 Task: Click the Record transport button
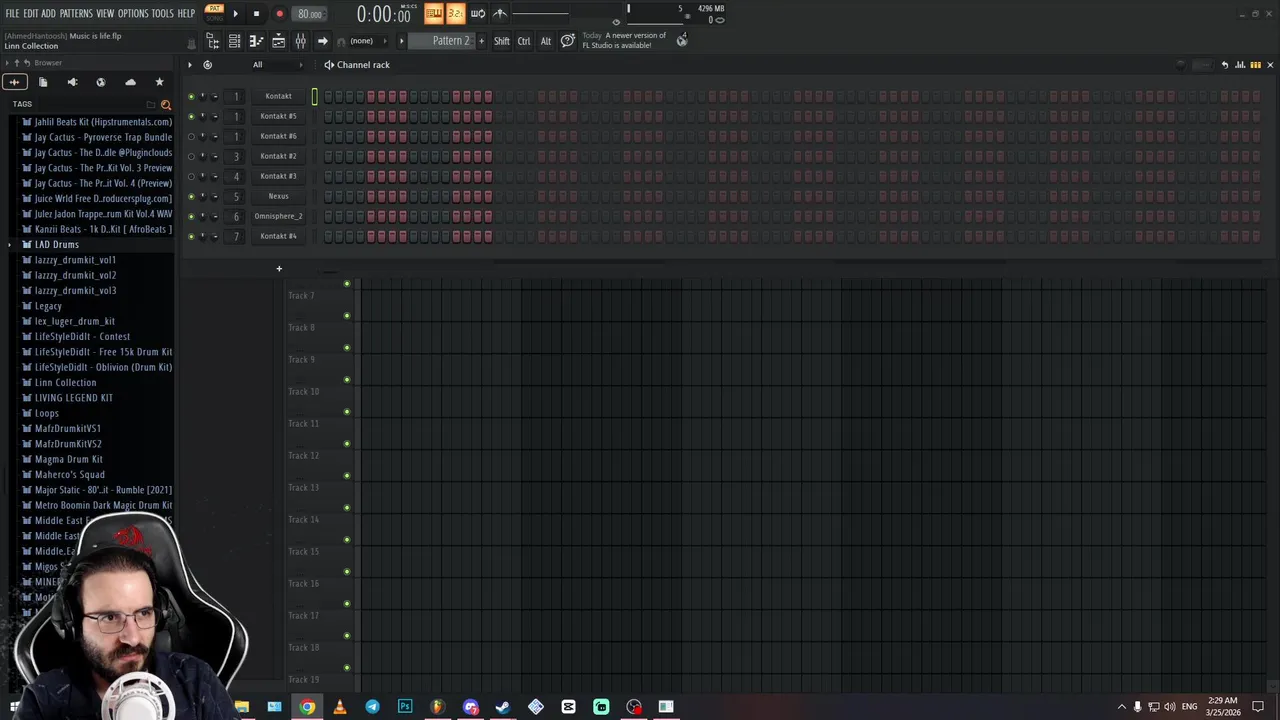click(x=279, y=14)
